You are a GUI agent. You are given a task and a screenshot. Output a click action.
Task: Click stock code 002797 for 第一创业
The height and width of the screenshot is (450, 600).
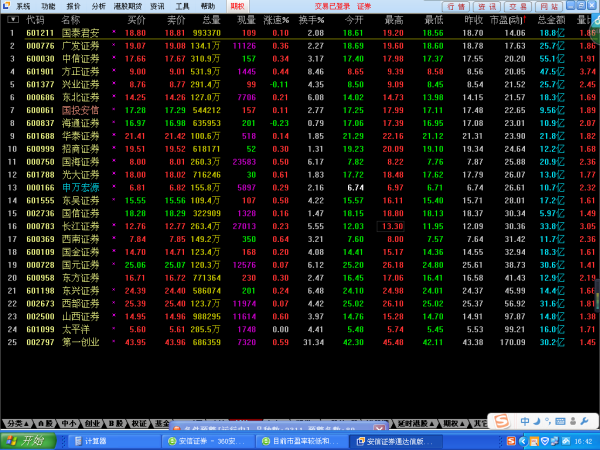point(40,342)
